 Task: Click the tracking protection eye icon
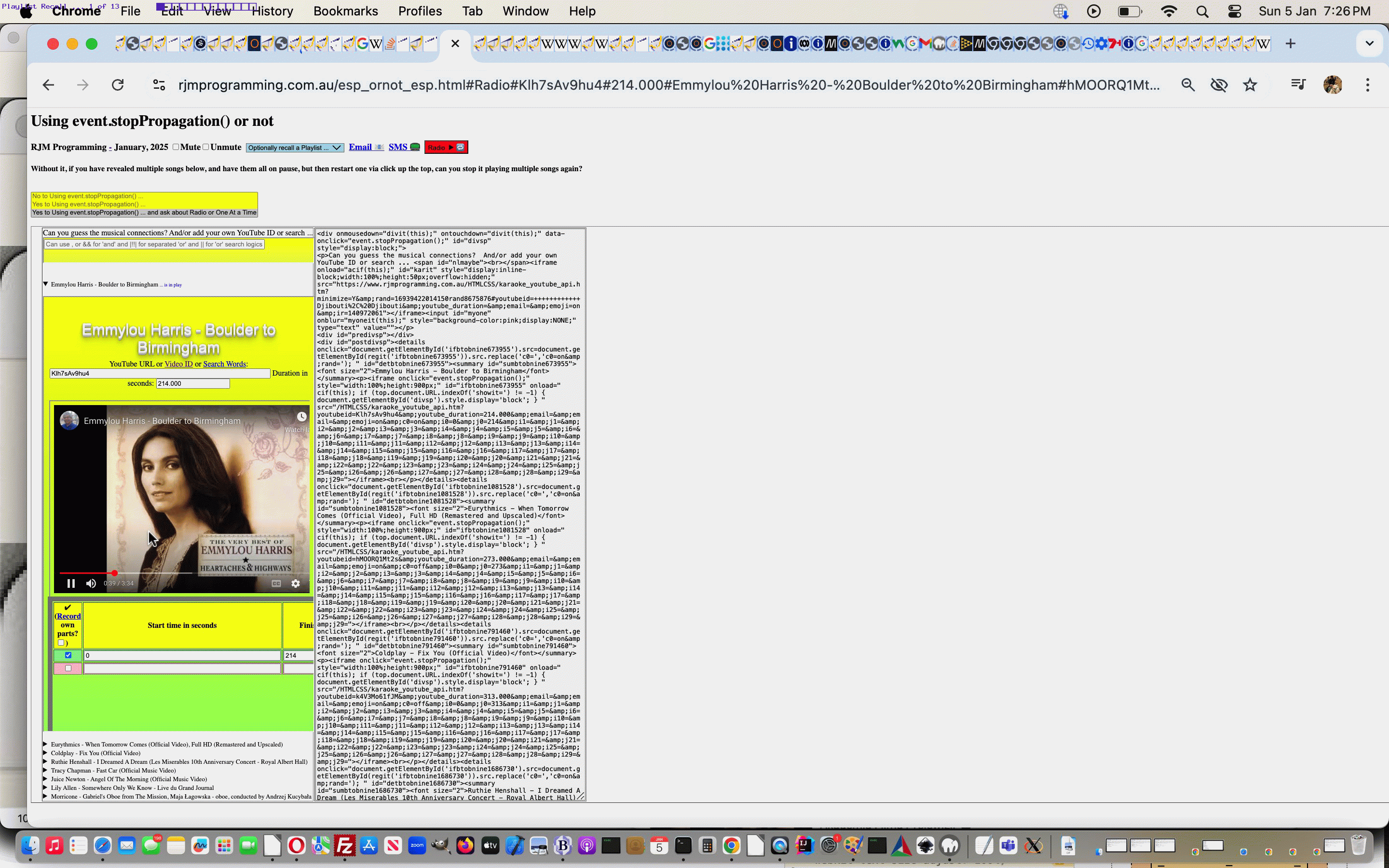click(1219, 85)
